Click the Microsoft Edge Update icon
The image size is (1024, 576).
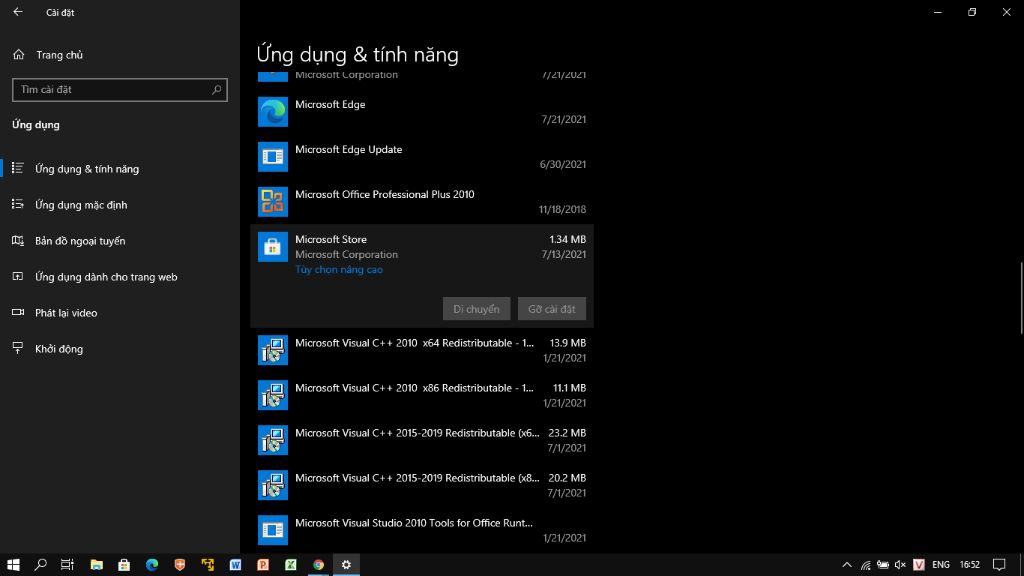[x=272, y=157]
